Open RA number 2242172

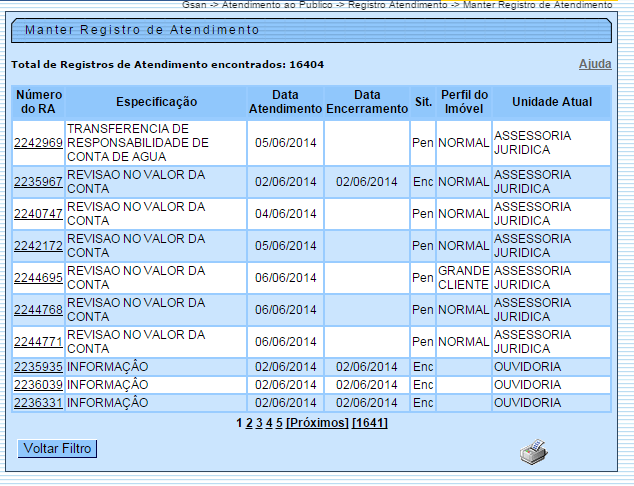38,245
